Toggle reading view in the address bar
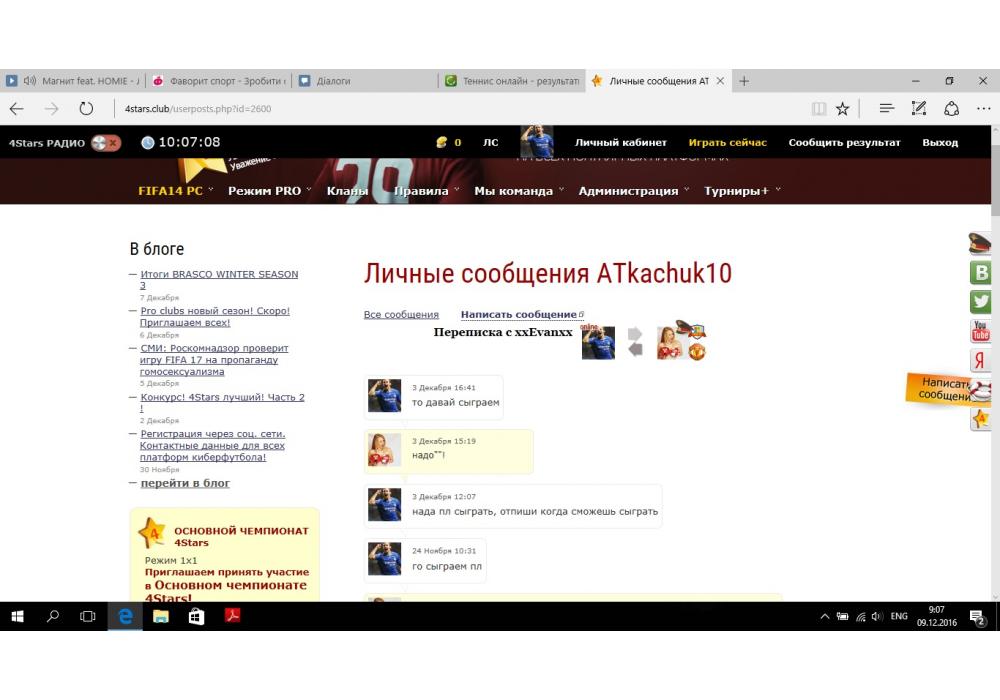 coord(819,108)
